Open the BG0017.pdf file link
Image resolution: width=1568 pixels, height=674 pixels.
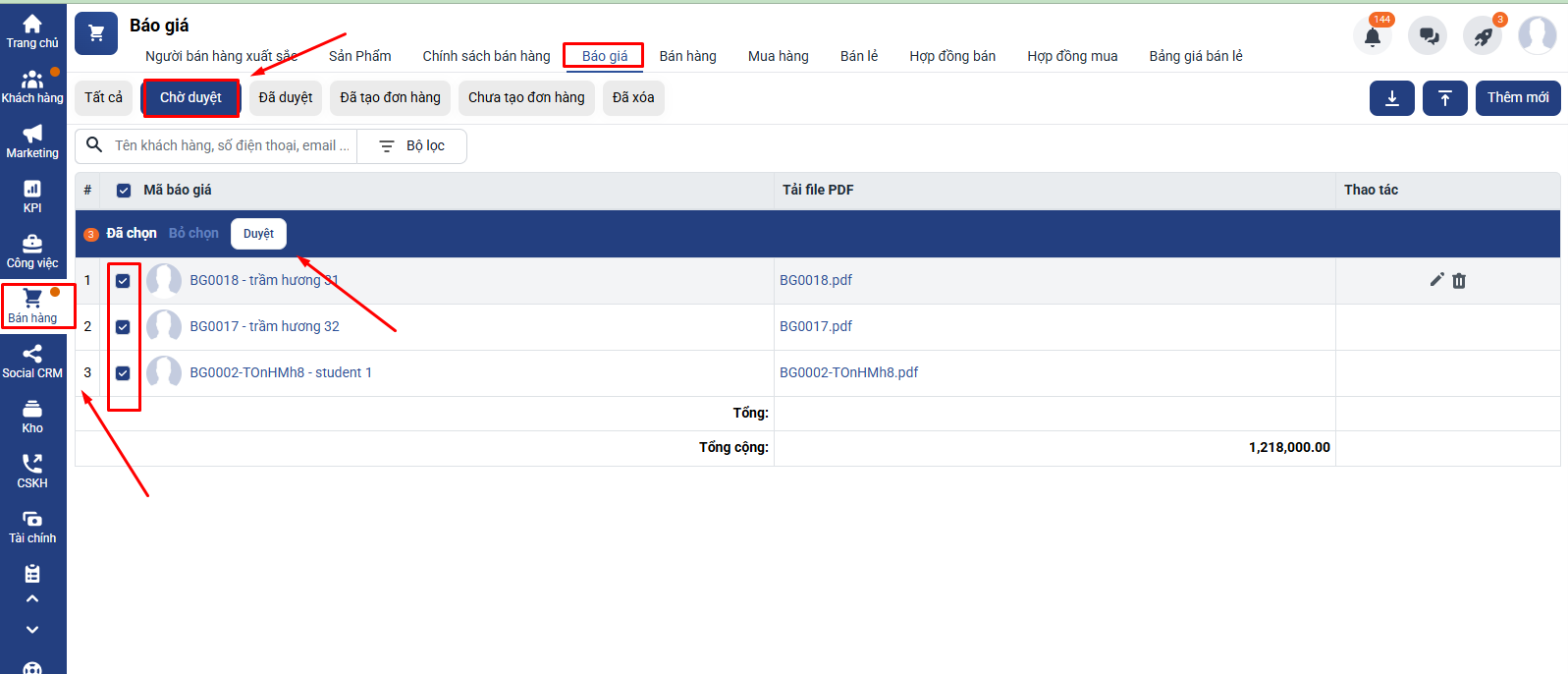(x=816, y=326)
